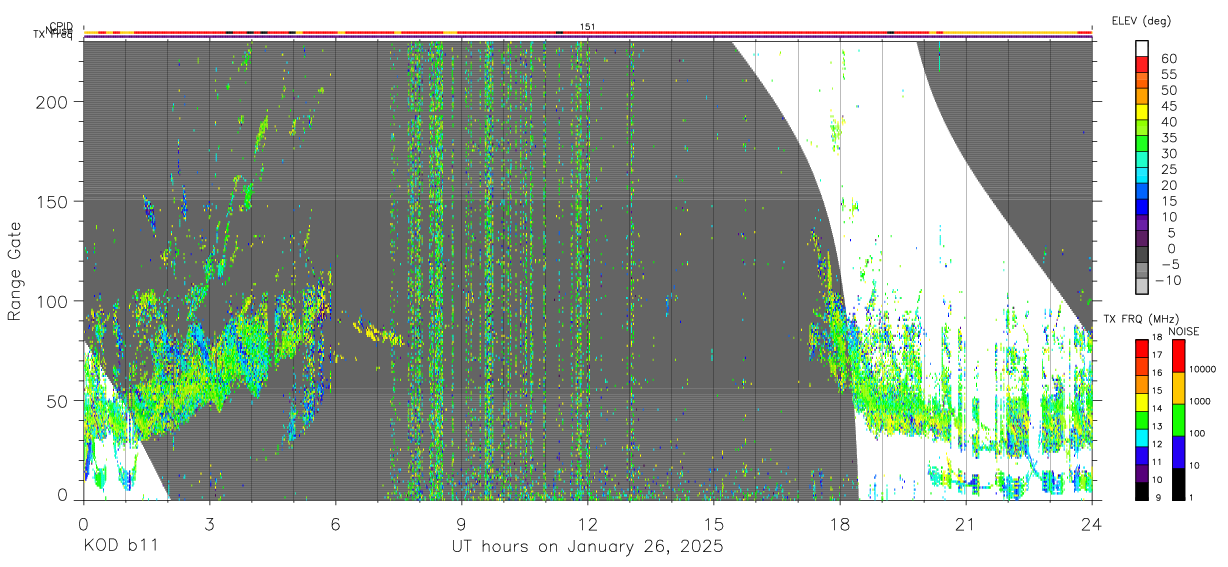The width and height of the screenshot is (1228, 567).
Task: Click the x-axis tick label '6'
Action: 335,524
